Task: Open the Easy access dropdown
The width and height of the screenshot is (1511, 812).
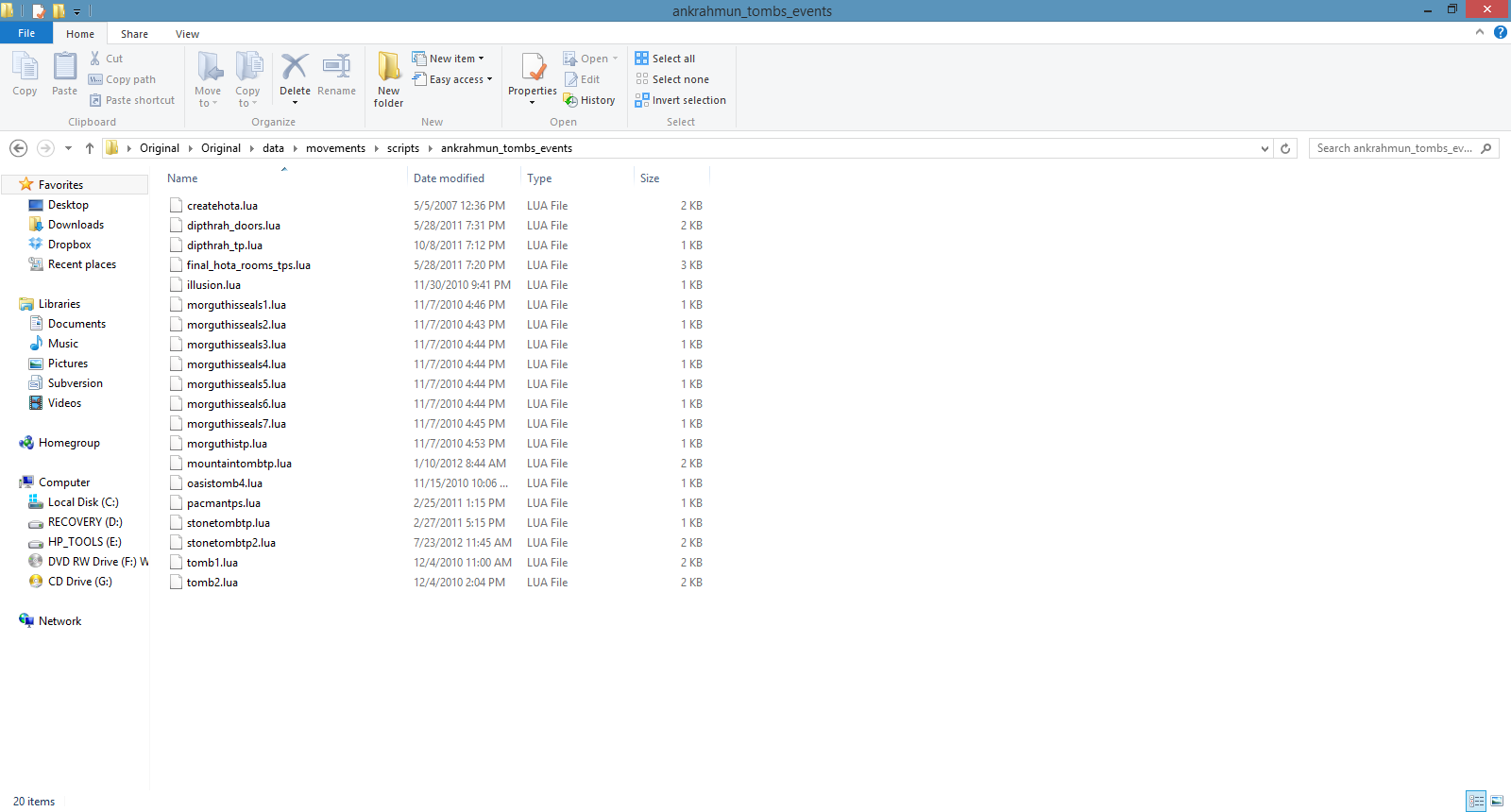Action: click(452, 79)
